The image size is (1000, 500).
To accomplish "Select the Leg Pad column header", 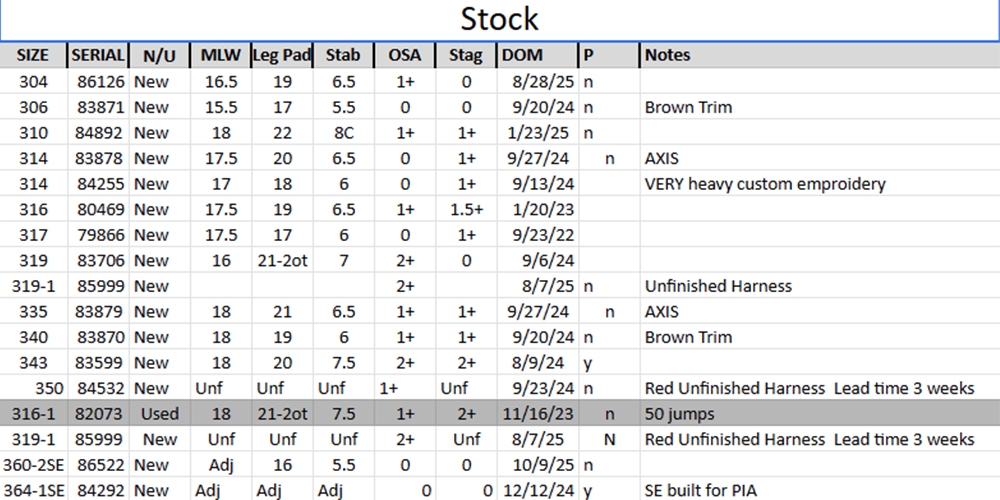I will (282, 55).
